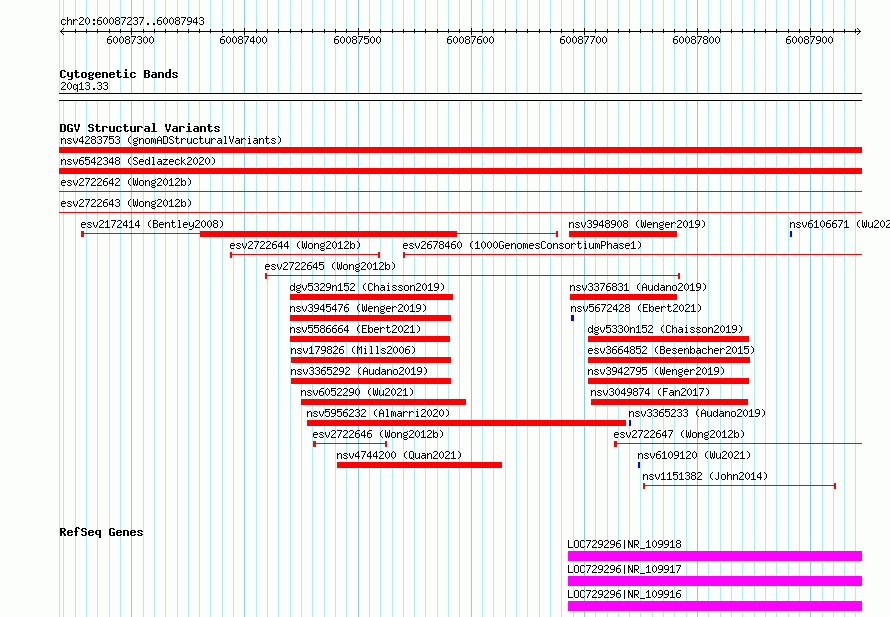Open the nsv3365233 (Audano2019) label
The height and width of the screenshot is (617, 890).
point(697,413)
